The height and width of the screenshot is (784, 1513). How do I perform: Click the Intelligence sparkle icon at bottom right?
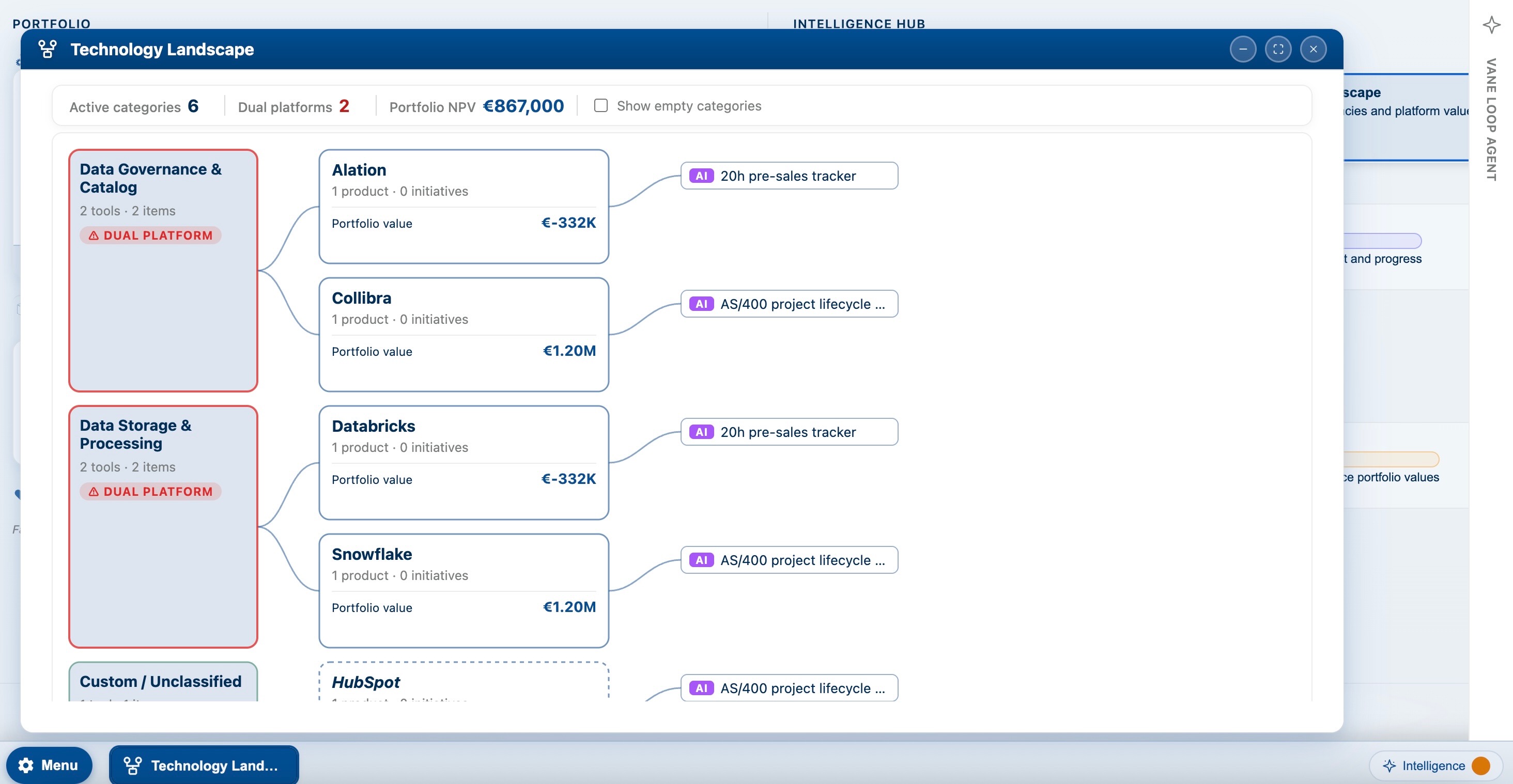click(1389, 766)
